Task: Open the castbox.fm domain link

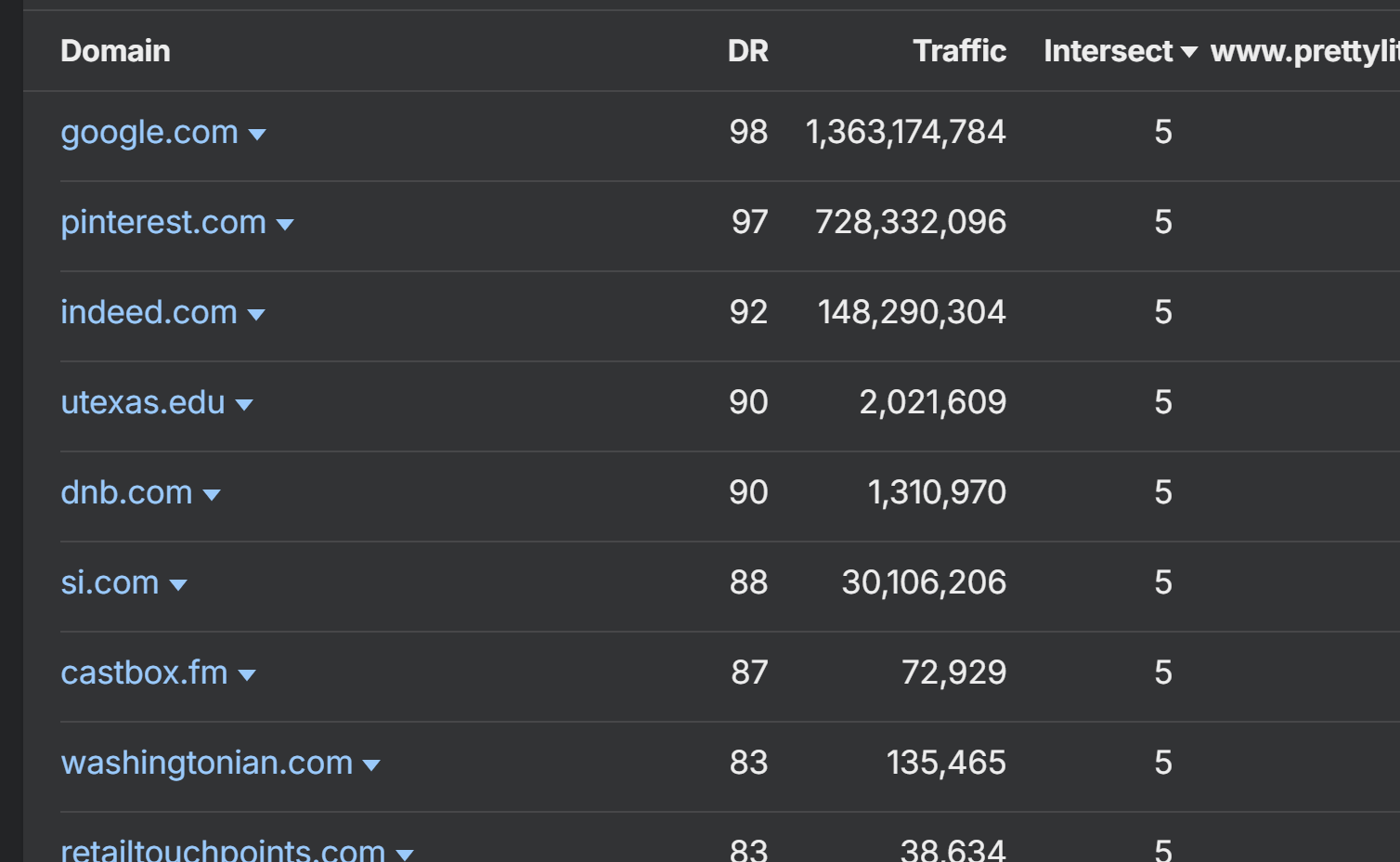Action: (x=144, y=673)
